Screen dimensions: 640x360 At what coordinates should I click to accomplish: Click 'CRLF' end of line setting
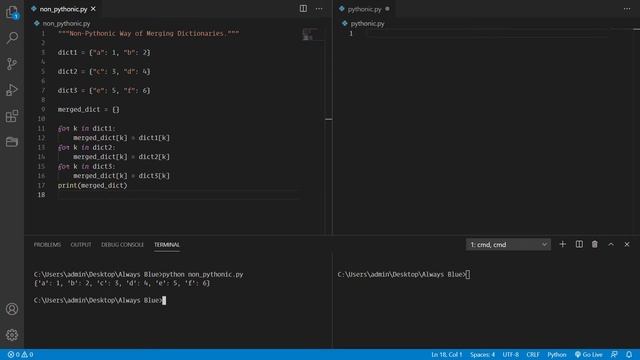click(x=533, y=354)
